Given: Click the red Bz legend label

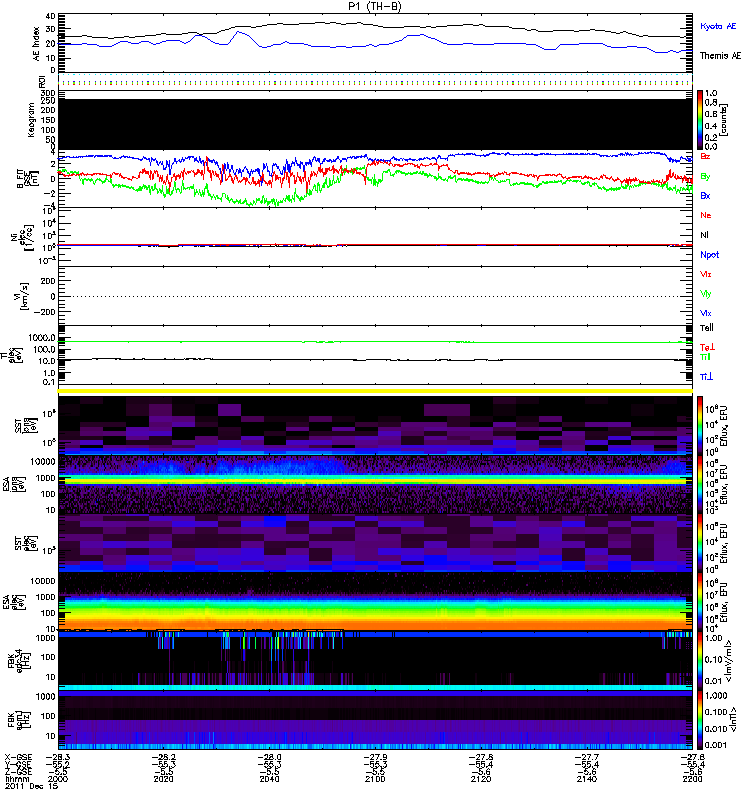Looking at the screenshot, I should [x=706, y=157].
